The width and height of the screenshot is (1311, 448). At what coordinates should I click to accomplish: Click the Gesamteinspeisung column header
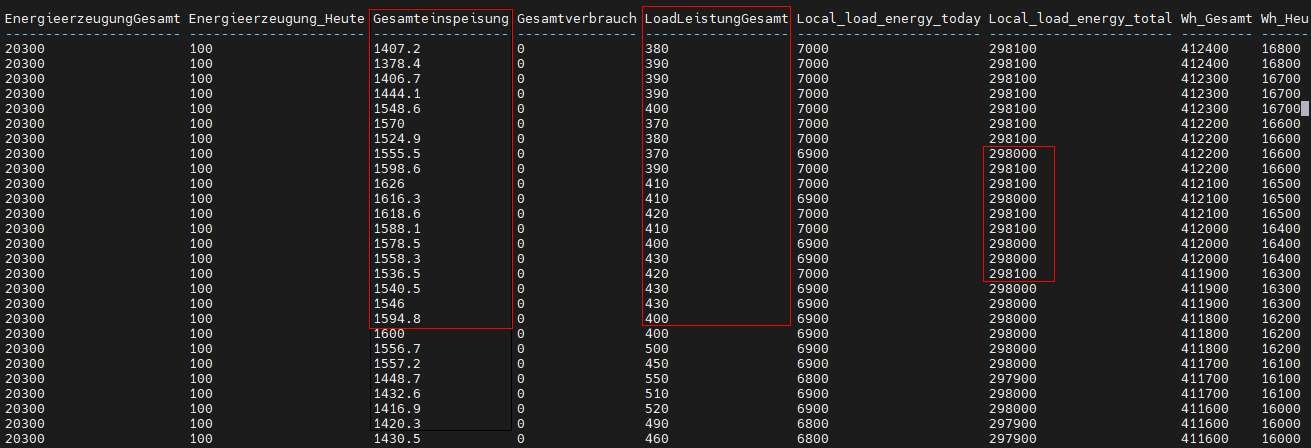(441, 19)
